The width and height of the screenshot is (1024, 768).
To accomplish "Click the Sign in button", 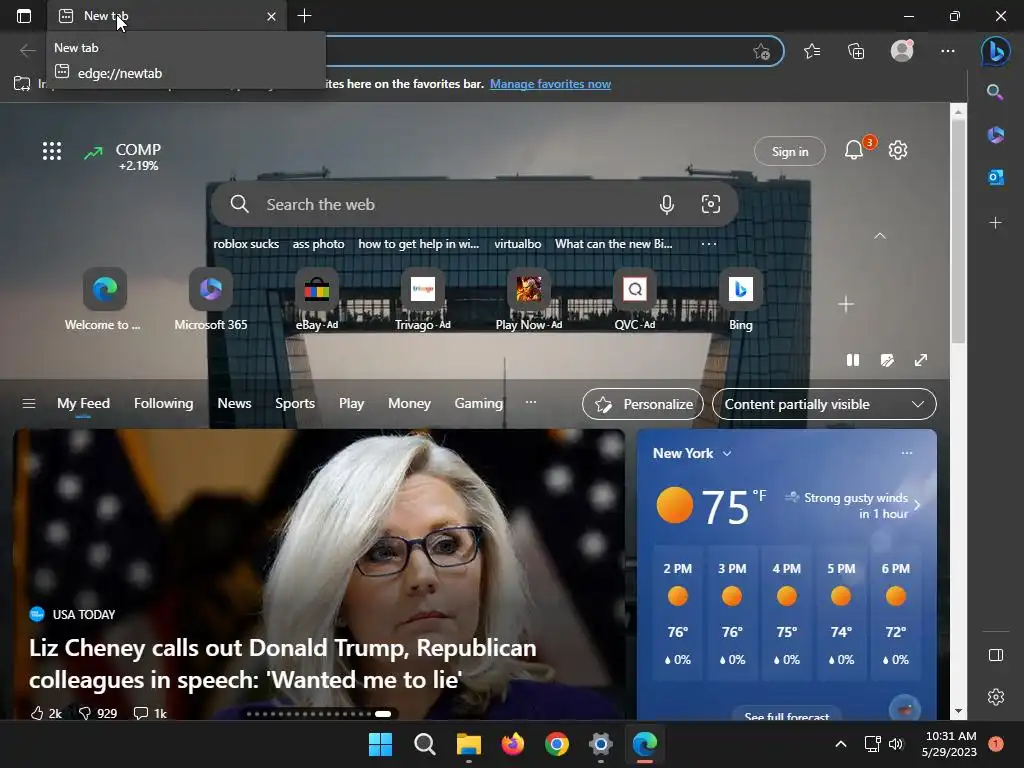I will [790, 152].
